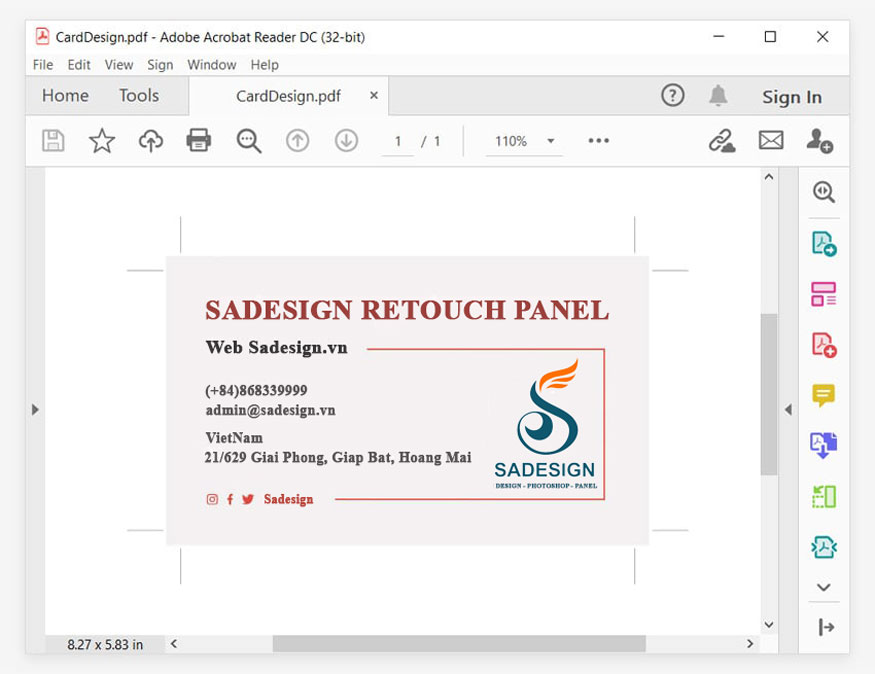
Task: Open more tools ellipsis menu
Action: click(598, 141)
